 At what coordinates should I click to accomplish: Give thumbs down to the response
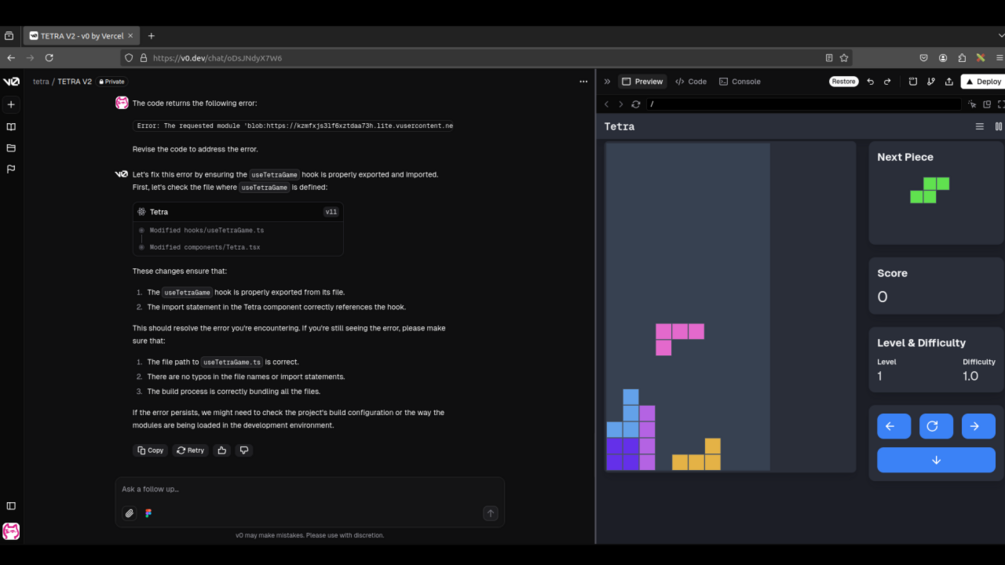(244, 450)
